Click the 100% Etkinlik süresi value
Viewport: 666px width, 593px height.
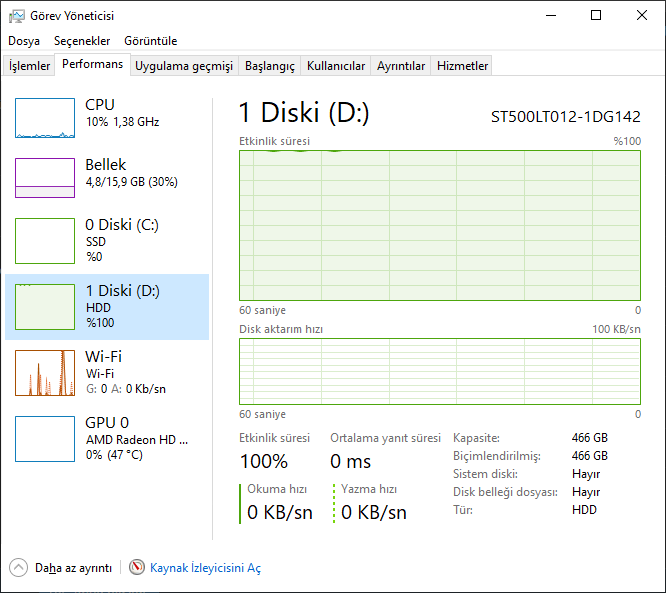(x=264, y=461)
